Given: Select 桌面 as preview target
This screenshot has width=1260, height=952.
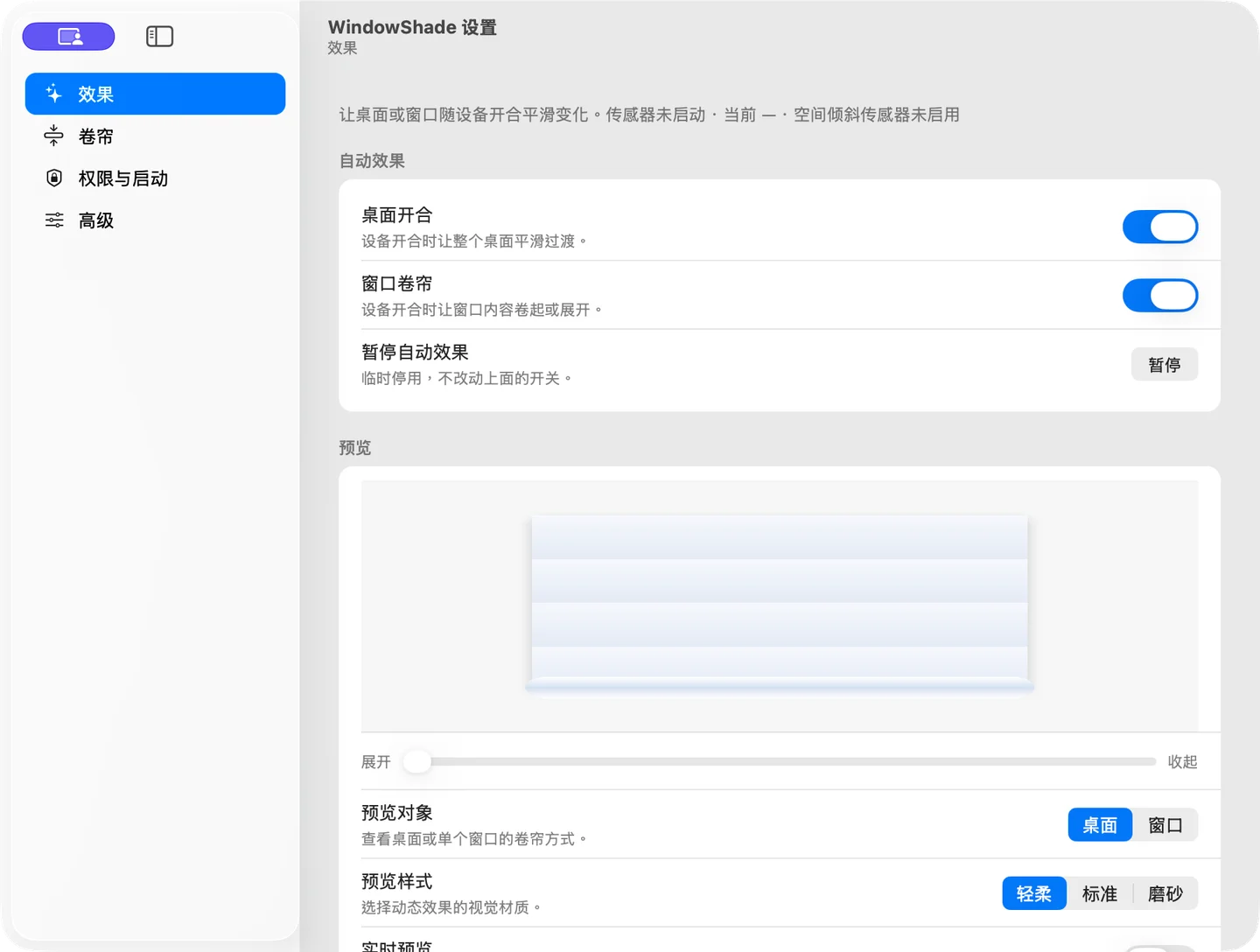Looking at the screenshot, I should 1100,825.
